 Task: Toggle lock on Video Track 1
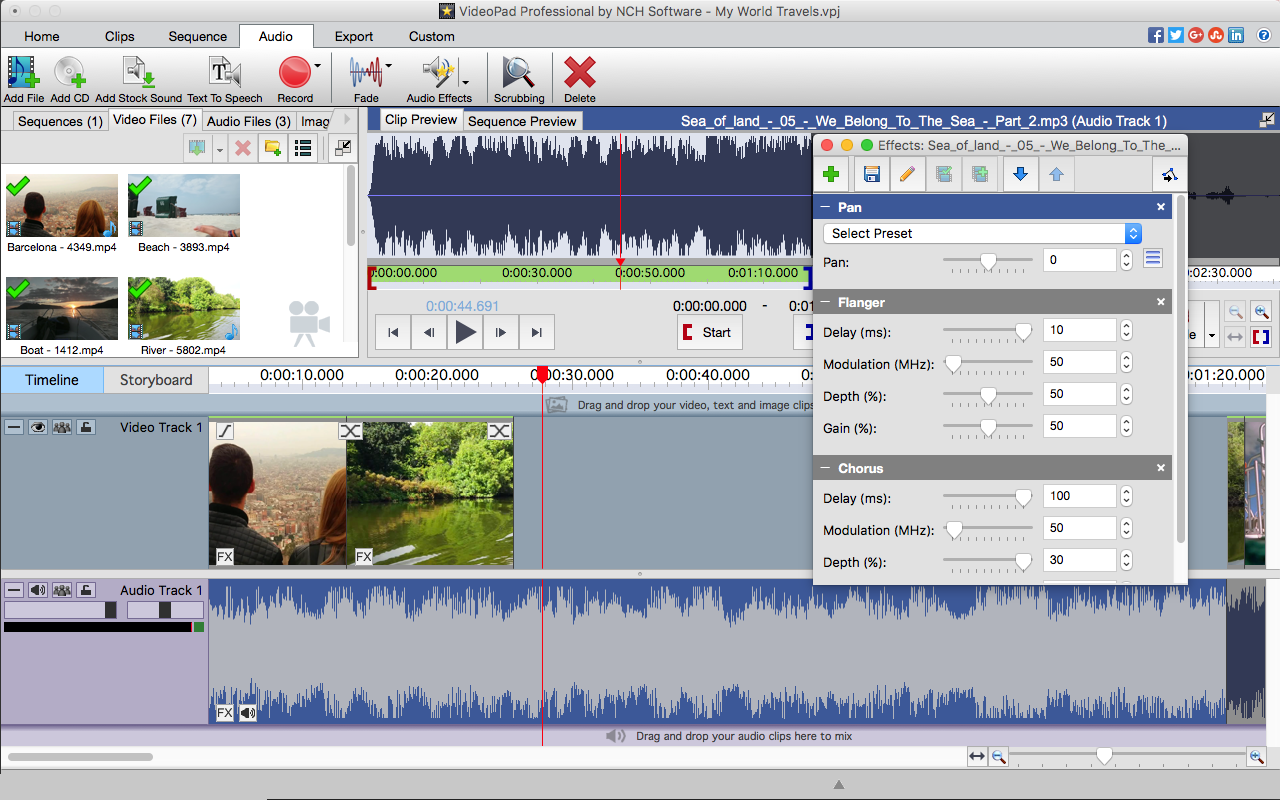click(x=87, y=427)
